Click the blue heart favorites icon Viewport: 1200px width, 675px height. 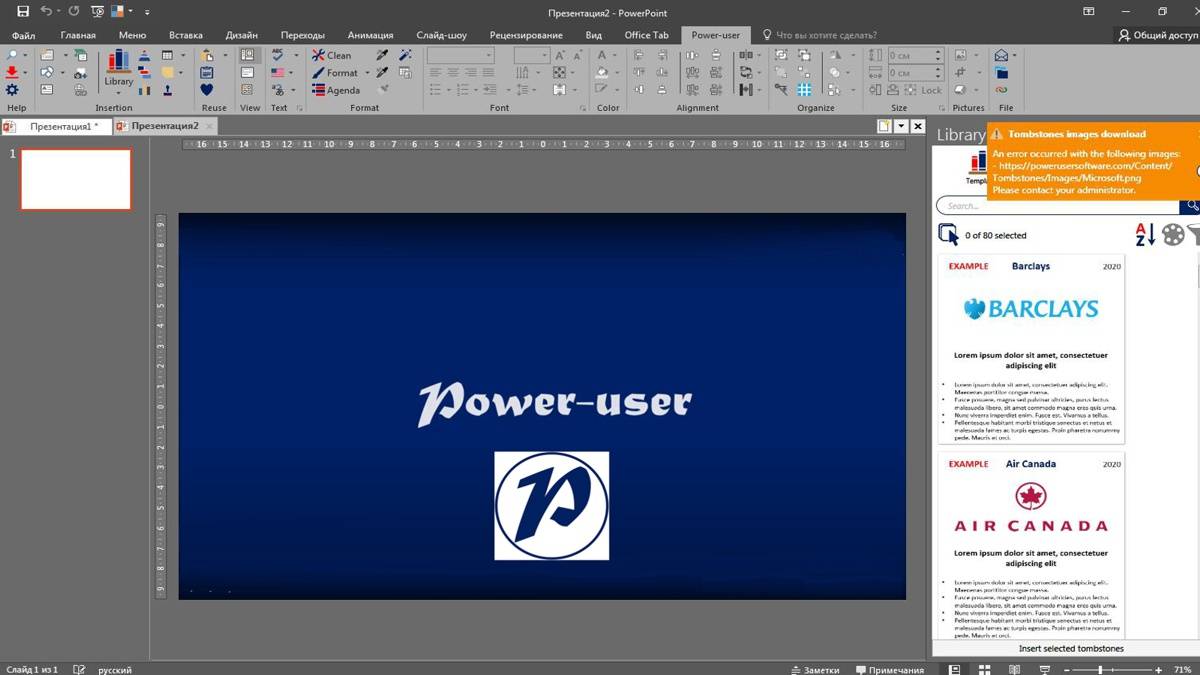click(x=207, y=90)
